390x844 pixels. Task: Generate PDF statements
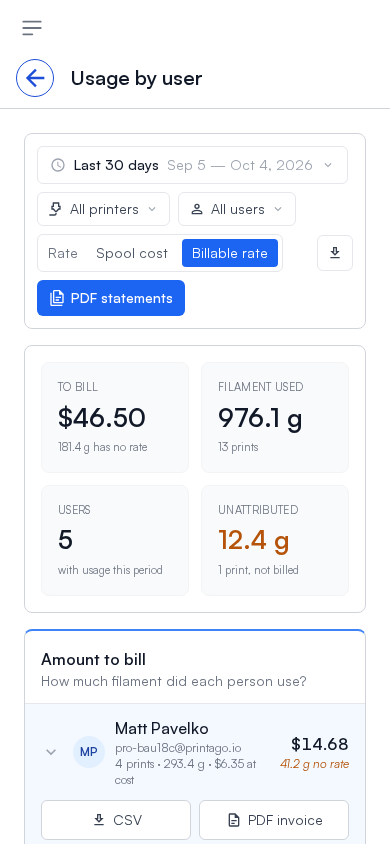coord(111,298)
